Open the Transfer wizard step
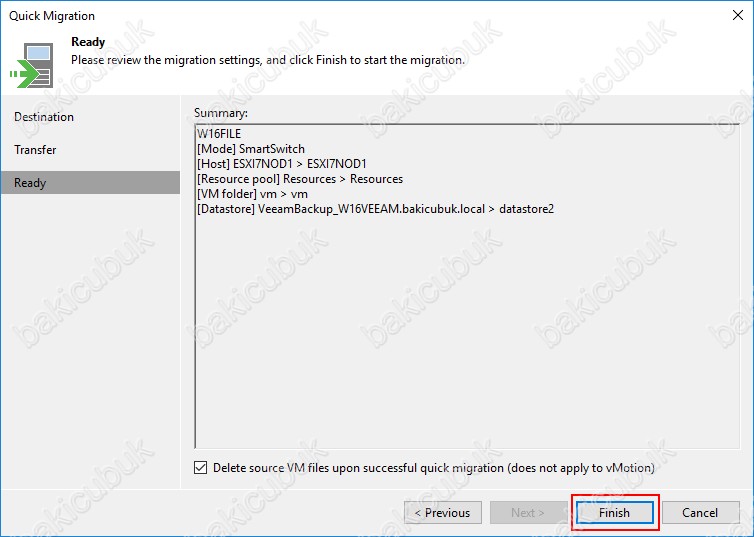Screen dimensions: 754x537 pos(35,150)
